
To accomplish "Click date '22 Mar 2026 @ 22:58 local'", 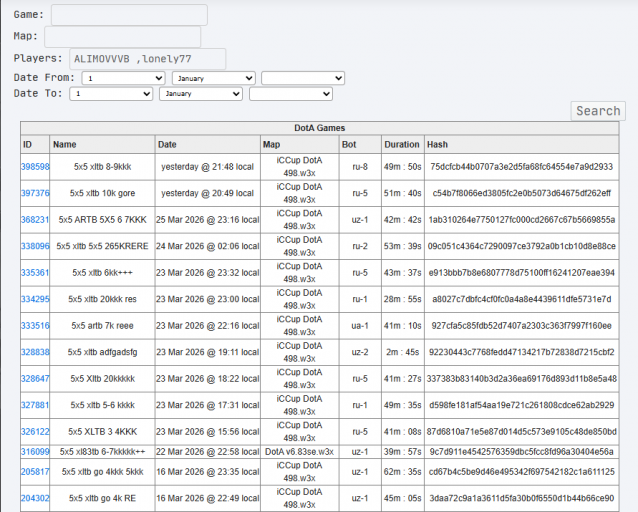I will (208, 452).
